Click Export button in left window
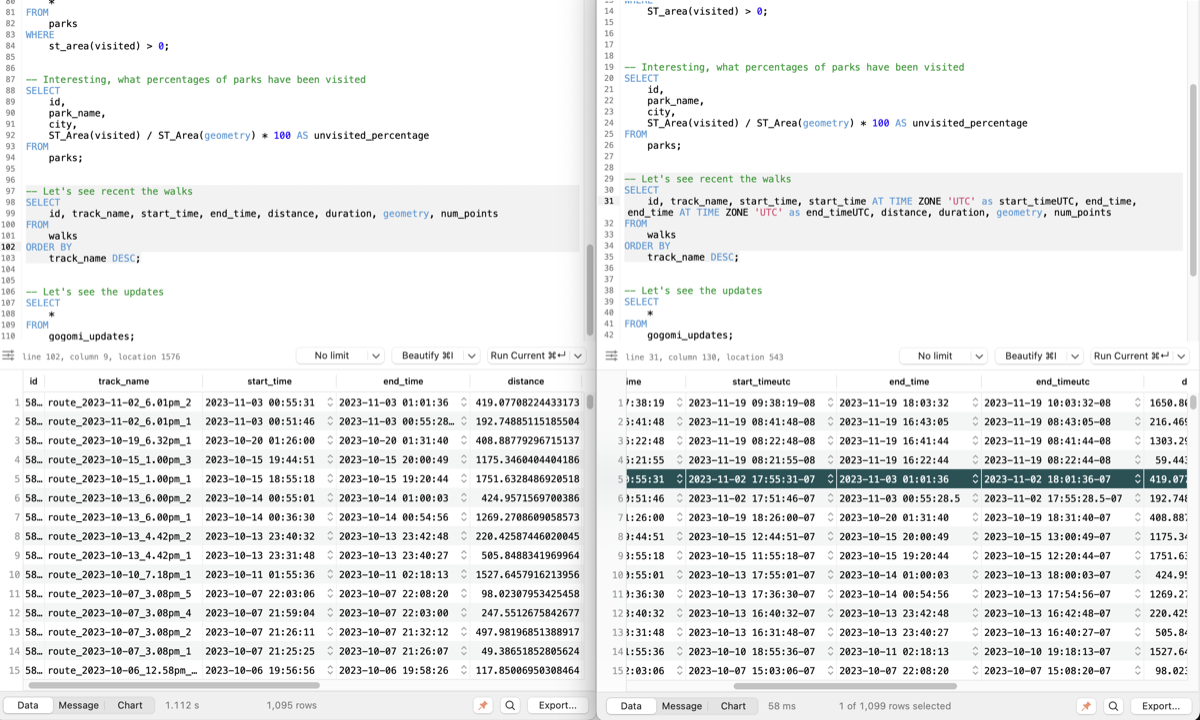 [x=558, y=705]
